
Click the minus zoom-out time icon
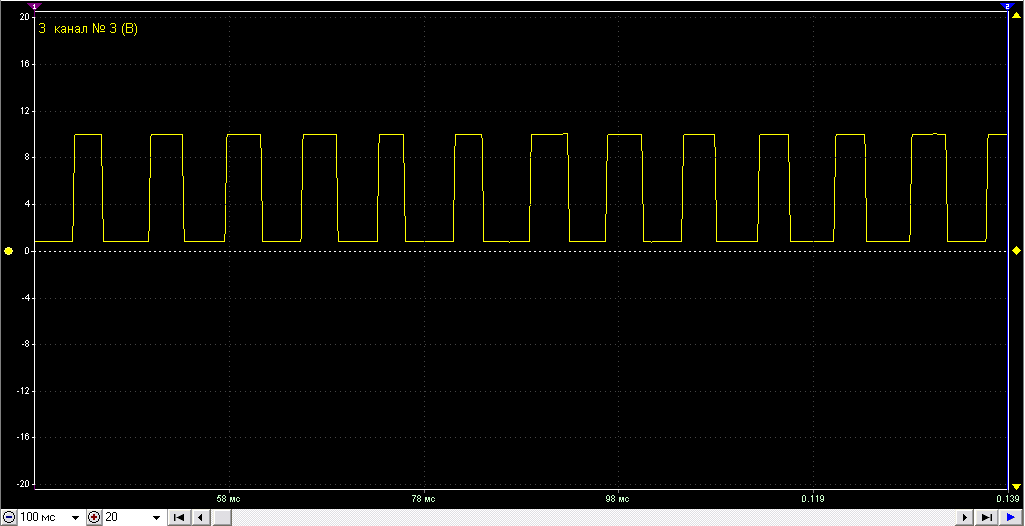(9, 518)
